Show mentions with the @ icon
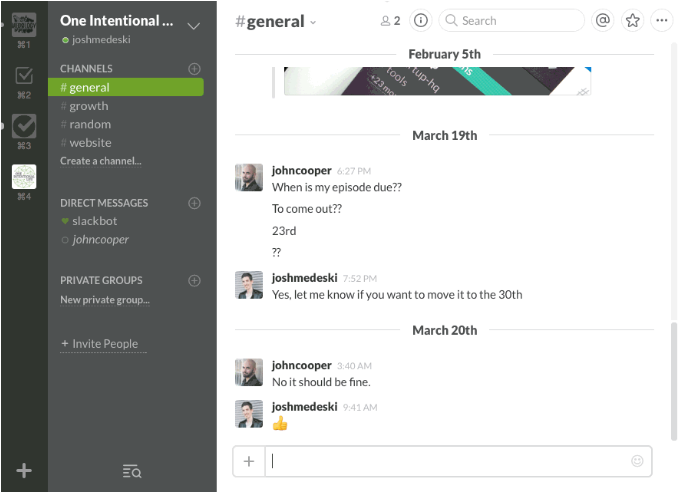This screenshot has height=495, width=679. [x=602, y=20]
